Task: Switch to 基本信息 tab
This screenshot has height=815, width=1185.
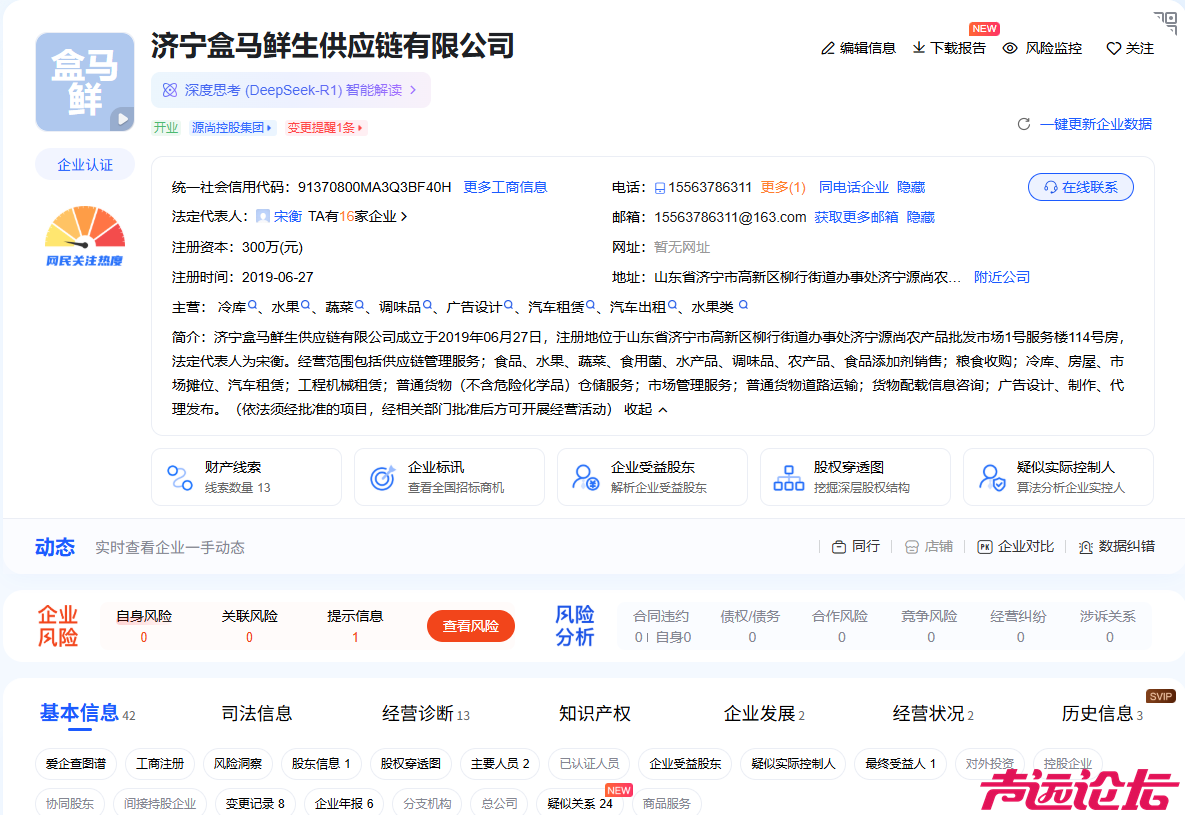Action: click(x=79, y=713)
